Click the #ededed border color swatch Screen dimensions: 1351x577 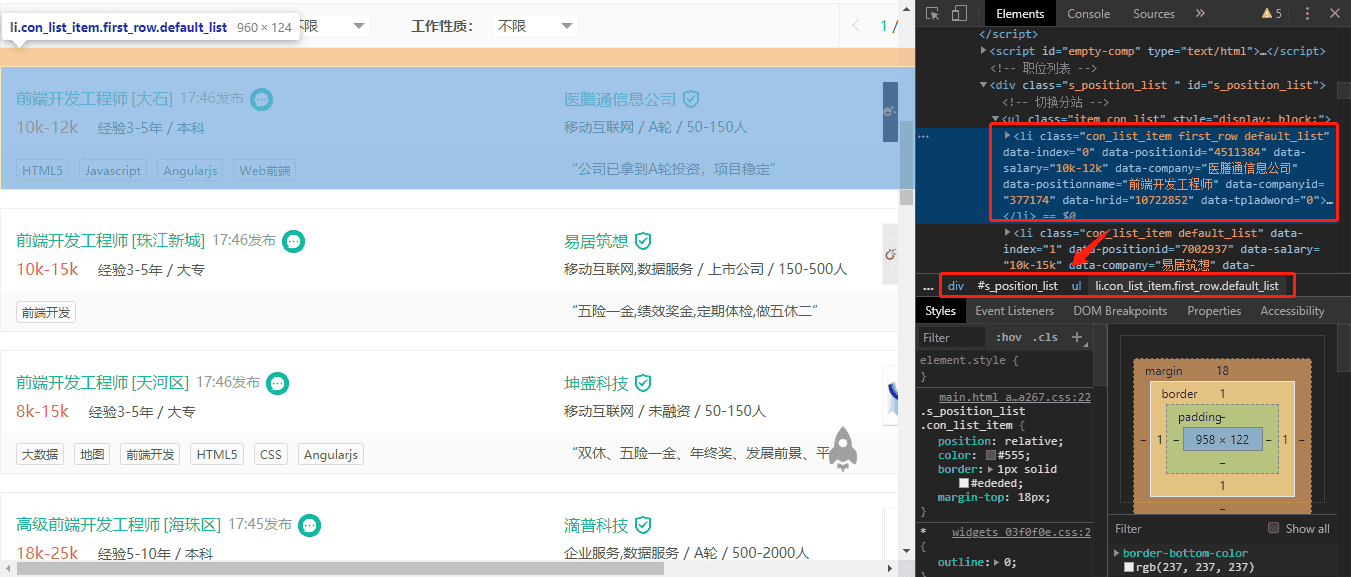tap(964, 483)
